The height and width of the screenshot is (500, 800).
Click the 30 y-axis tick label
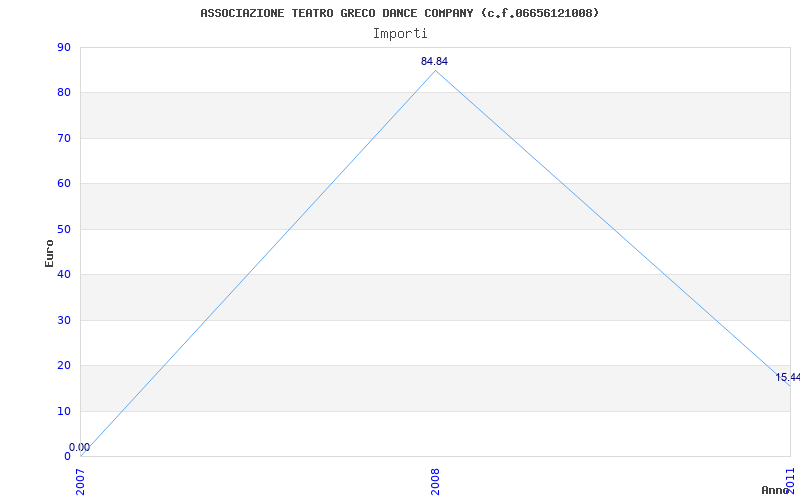click(x=64, y=320)
